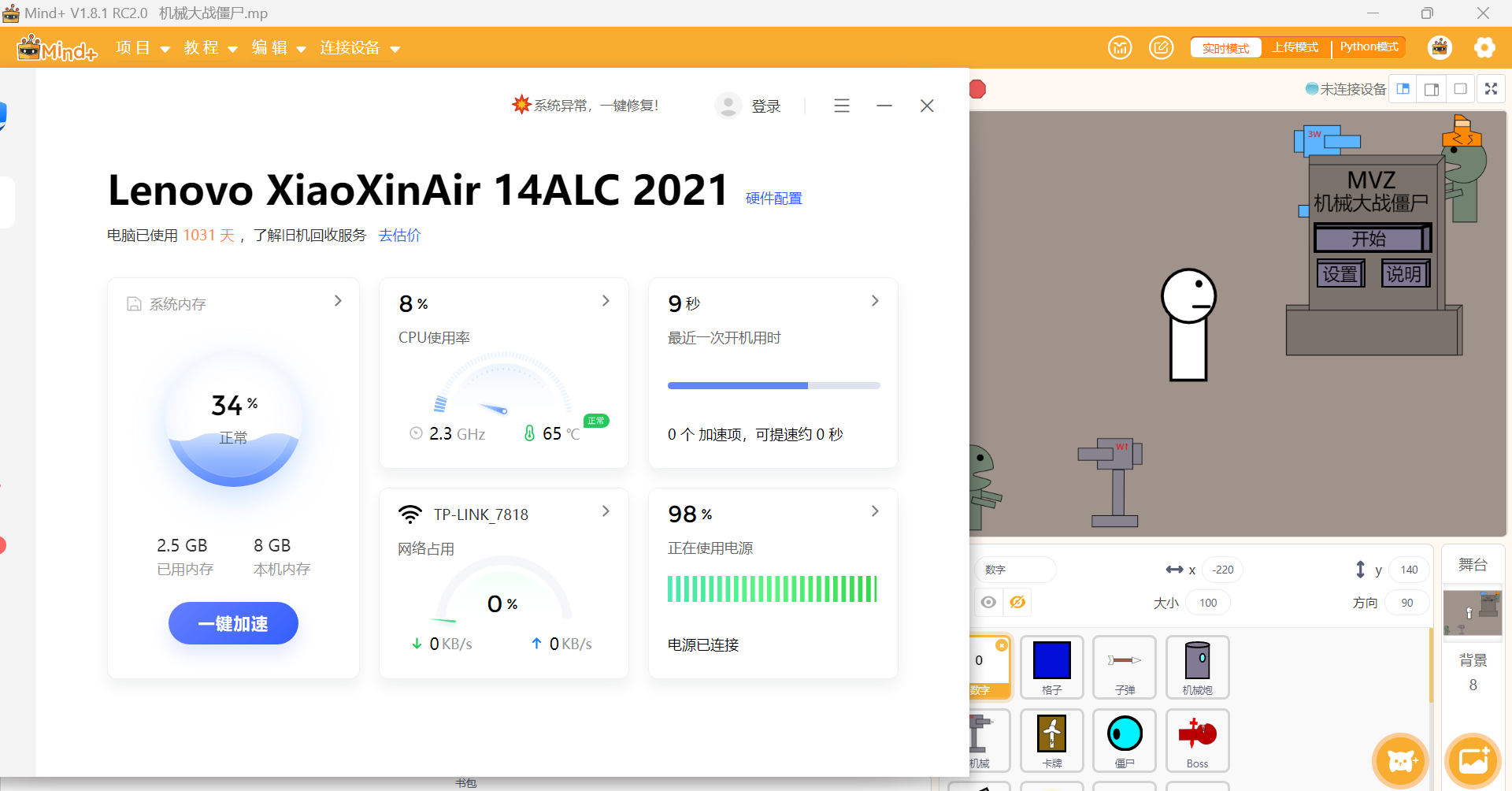Open the community icon in orange toolbar
This screenshot has height=791, width=1512.
tap(1120, 48)
